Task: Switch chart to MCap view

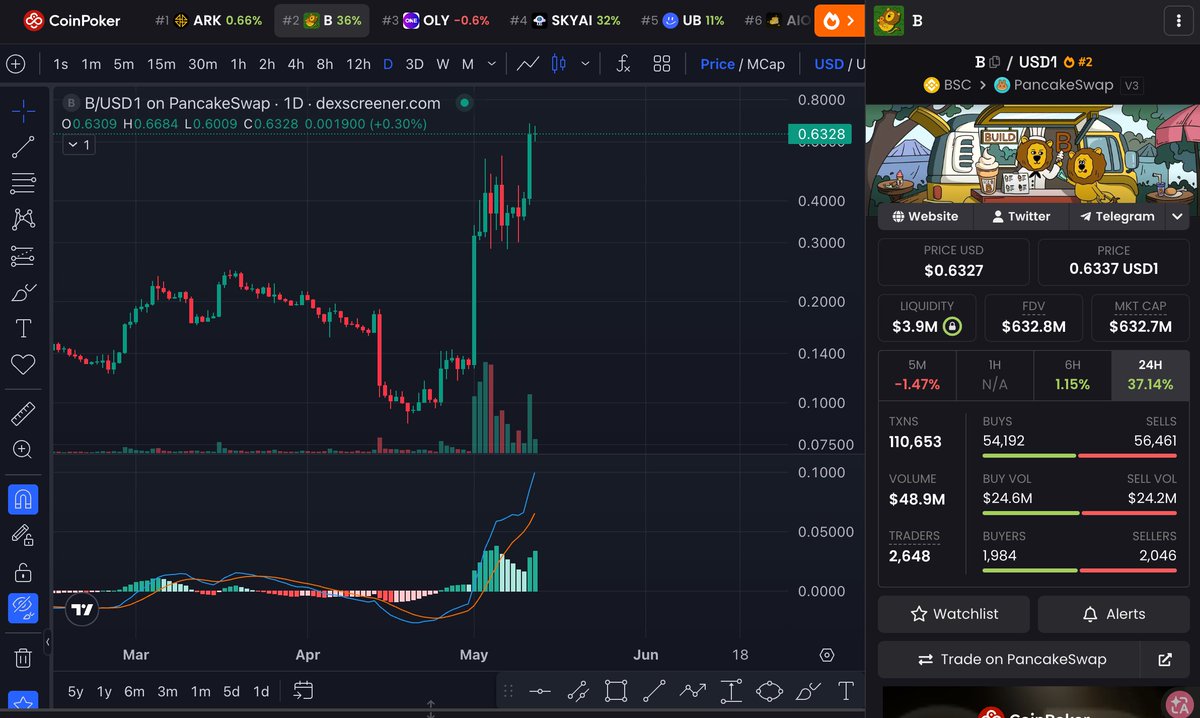Action: coord(765,64)
